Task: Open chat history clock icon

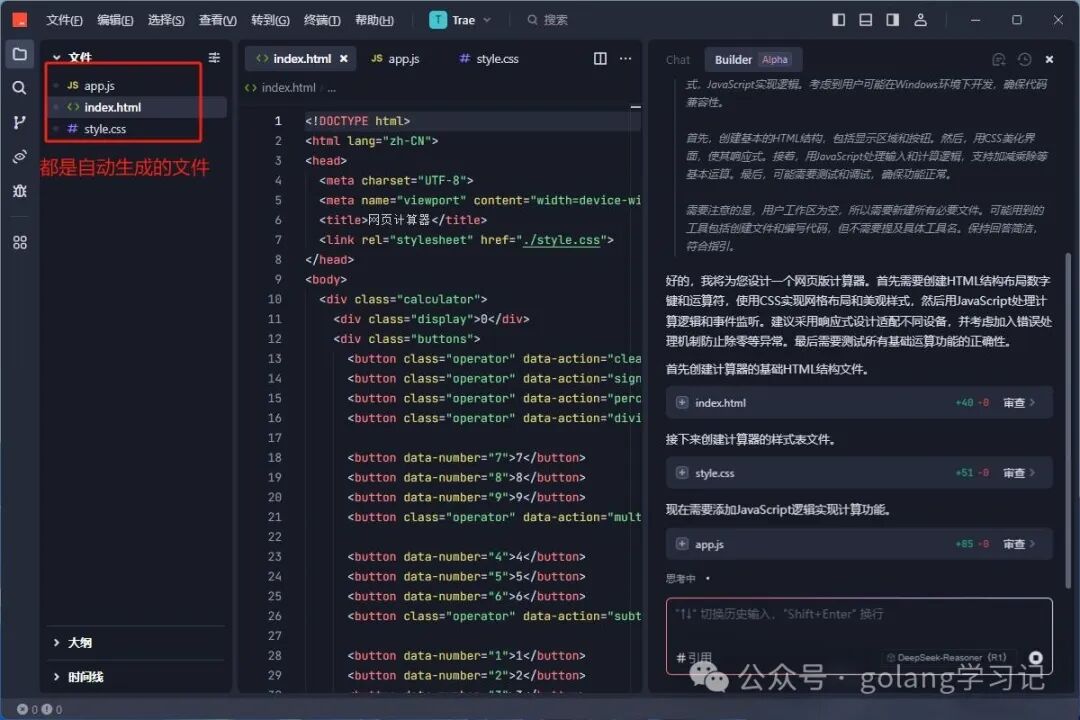Action: coord(1025,59)
